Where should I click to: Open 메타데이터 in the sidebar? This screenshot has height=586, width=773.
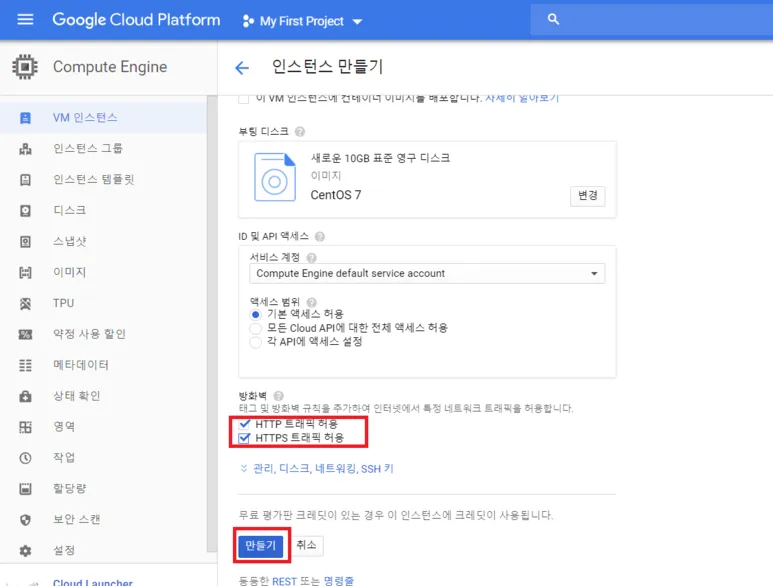[103, 365]
